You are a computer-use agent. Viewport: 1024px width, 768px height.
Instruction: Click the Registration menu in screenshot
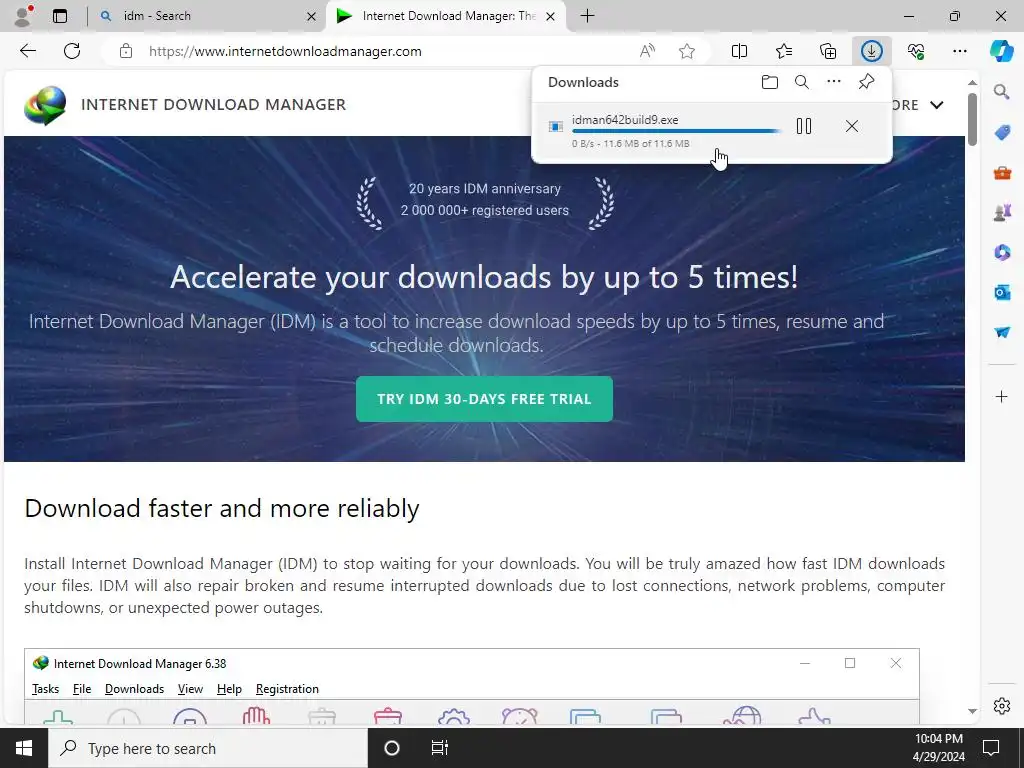[x=287, y=689]
